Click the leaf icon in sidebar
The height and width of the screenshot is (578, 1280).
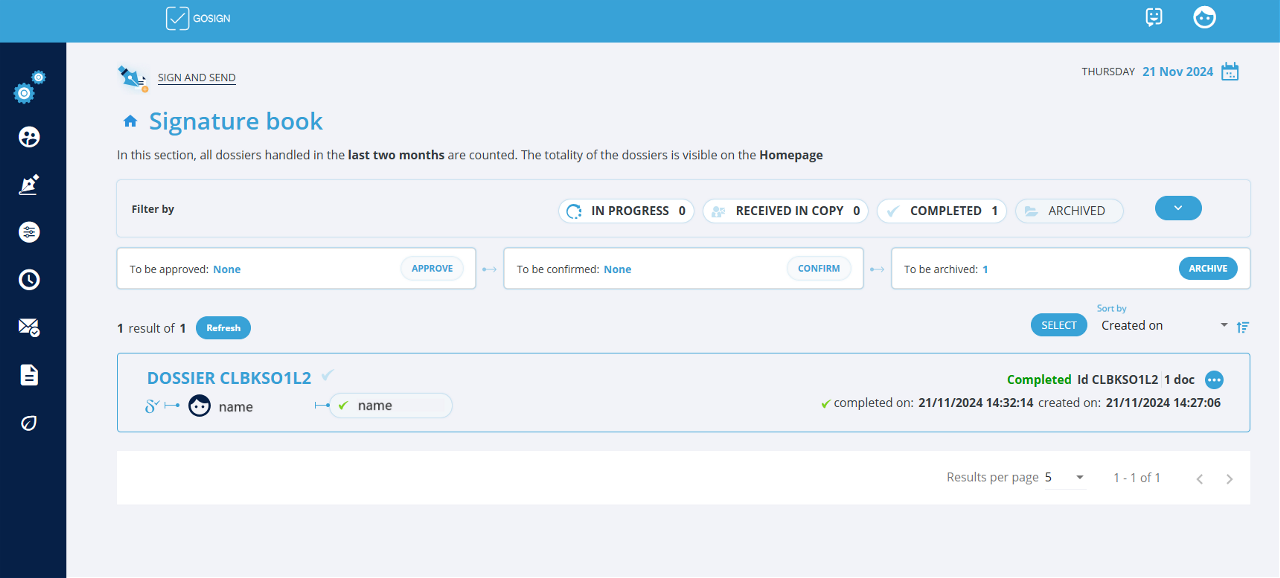point(29,423)
